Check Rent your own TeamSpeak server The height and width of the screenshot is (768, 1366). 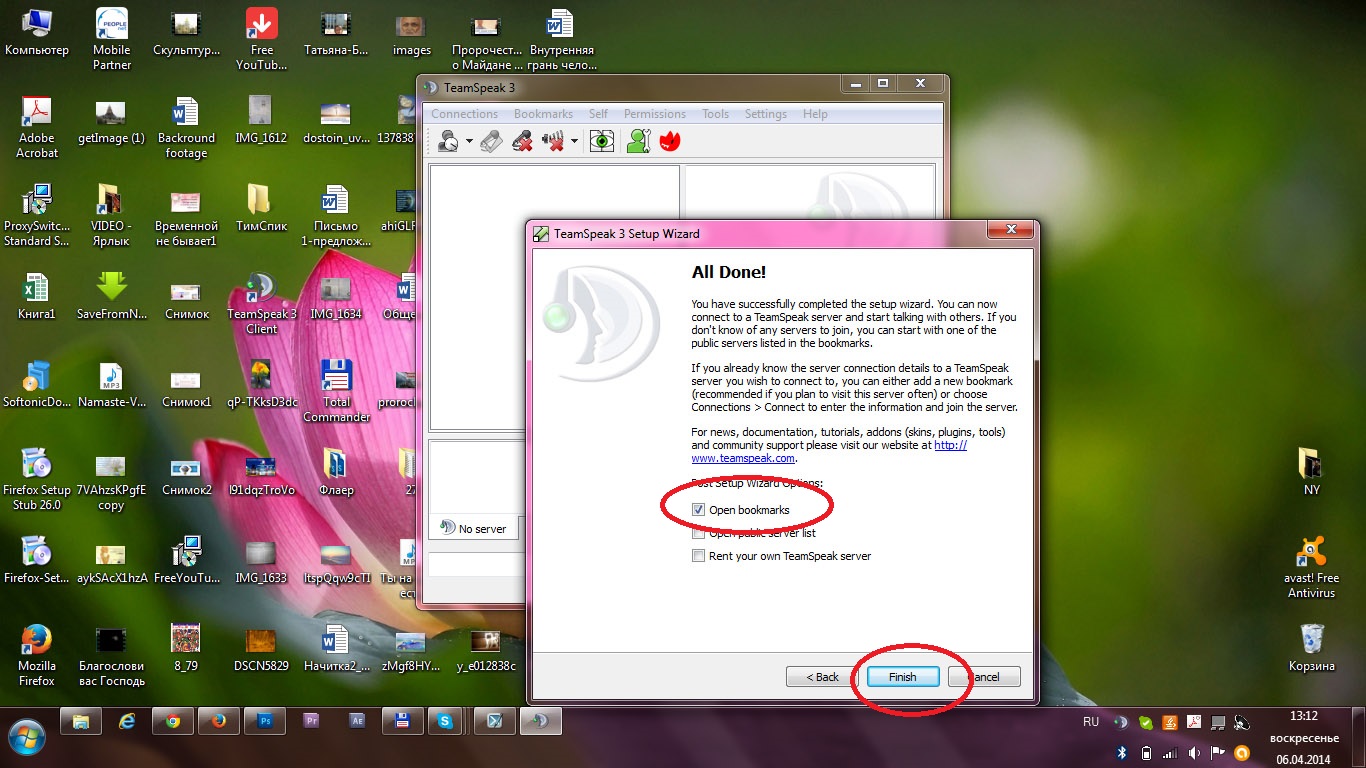coord(698,556)
